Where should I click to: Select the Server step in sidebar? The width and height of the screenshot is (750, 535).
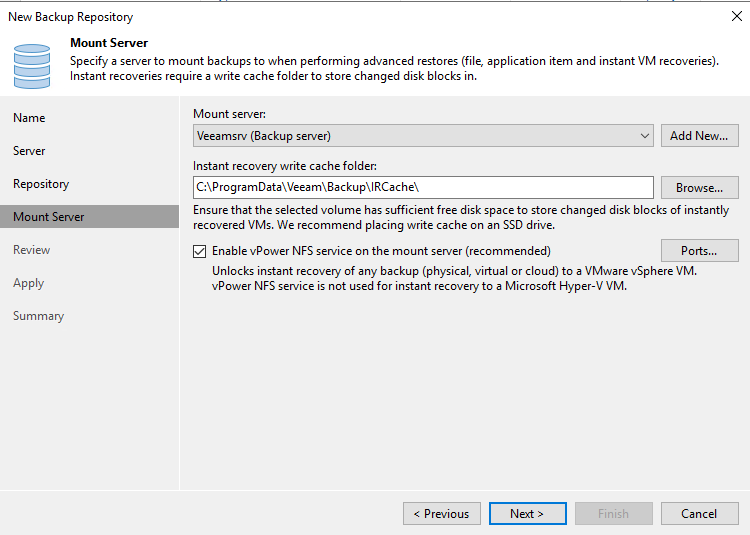pos(29,151)
